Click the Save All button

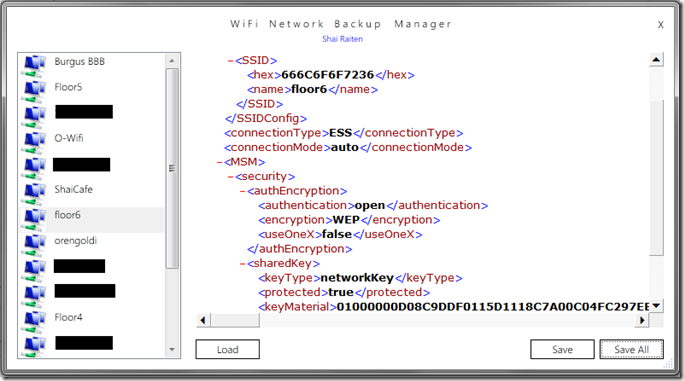tap(632, 349)
